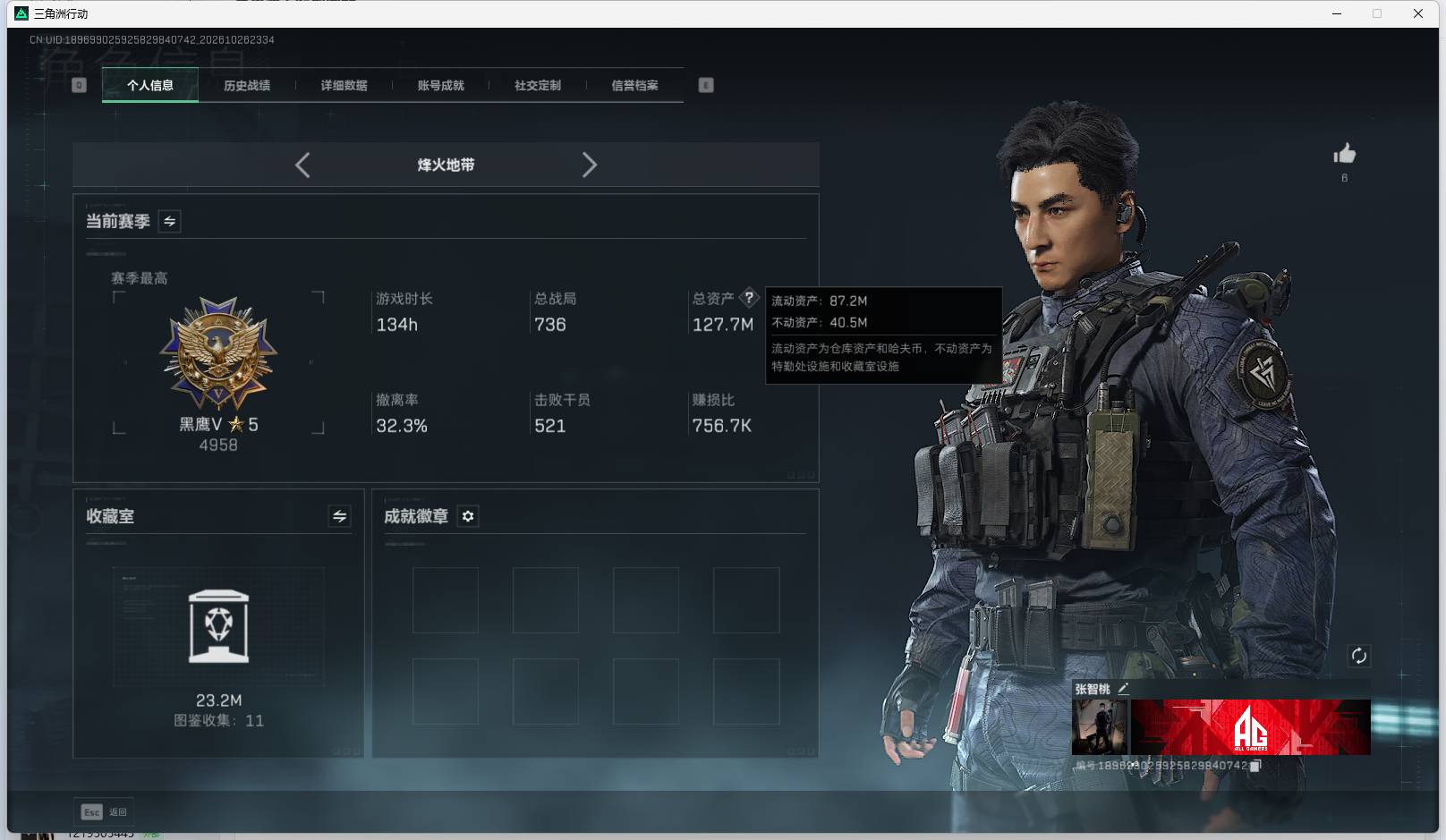Screen dimensions: 1446x840
Task: Click the 总资产 question mark help icon
Action: (x=749, y=298)
